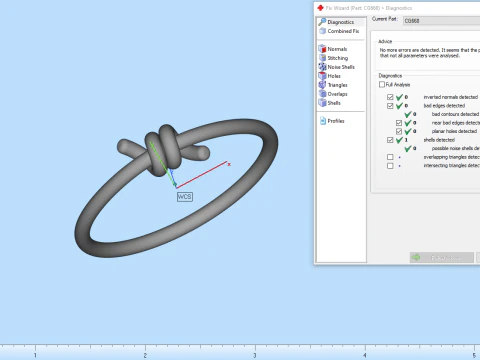Click the green check beside inverted normals detected

click(399, 97)
